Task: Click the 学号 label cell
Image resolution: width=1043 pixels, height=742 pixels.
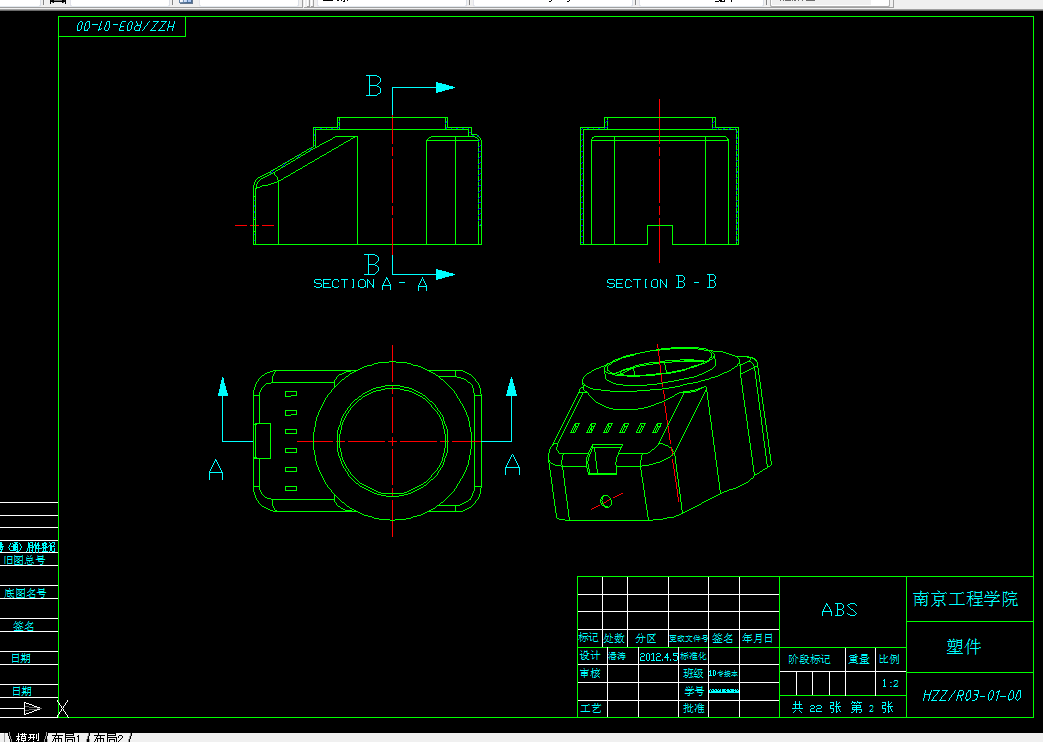Action: click(x=694, y=691)
